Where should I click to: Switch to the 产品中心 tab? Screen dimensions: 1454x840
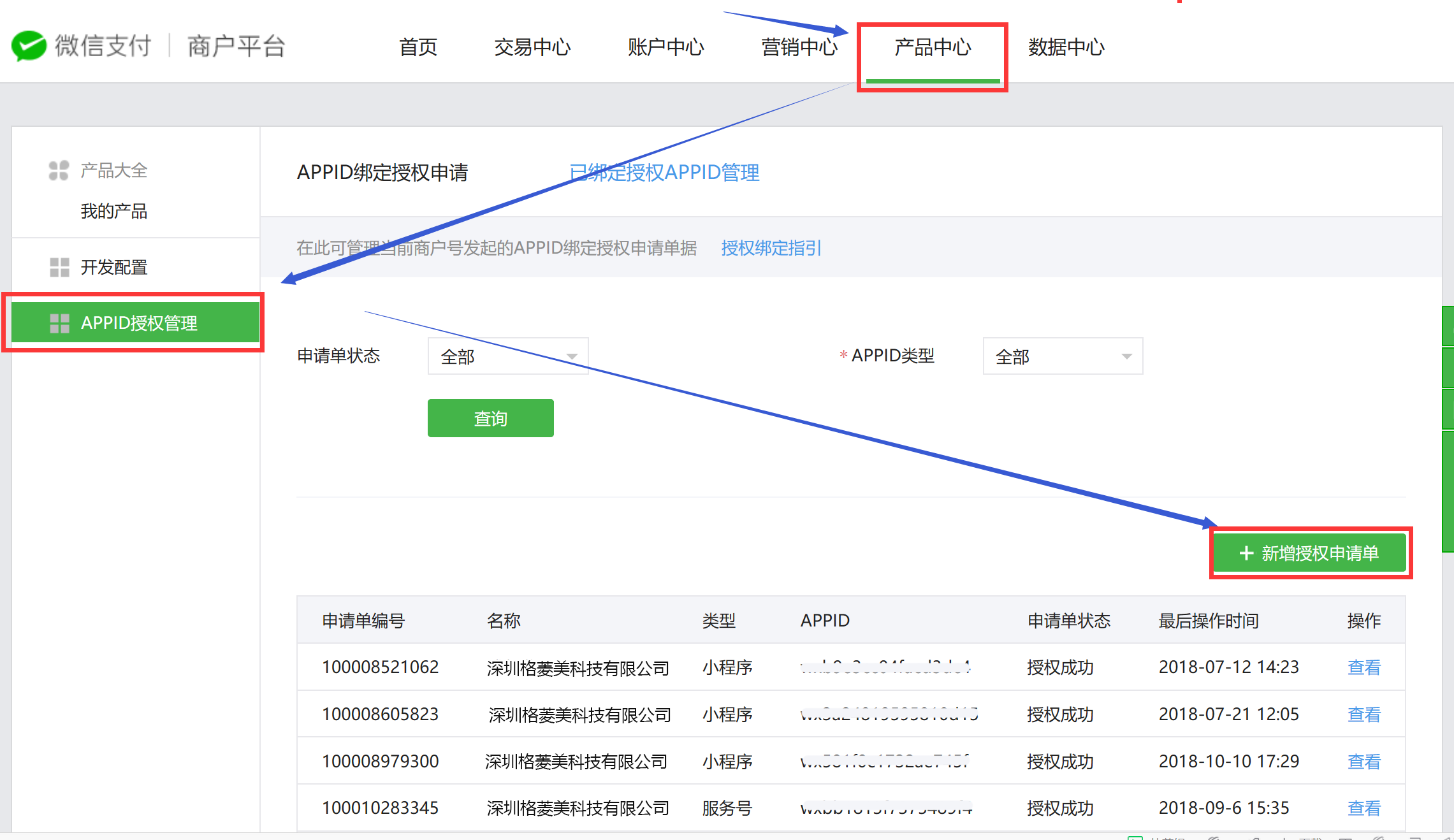(x=933, y=47)
